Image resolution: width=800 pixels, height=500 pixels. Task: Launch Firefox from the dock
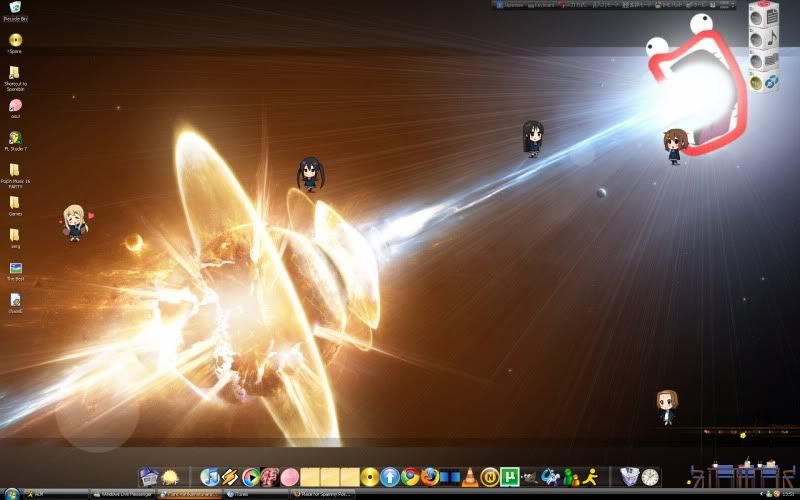430,477
